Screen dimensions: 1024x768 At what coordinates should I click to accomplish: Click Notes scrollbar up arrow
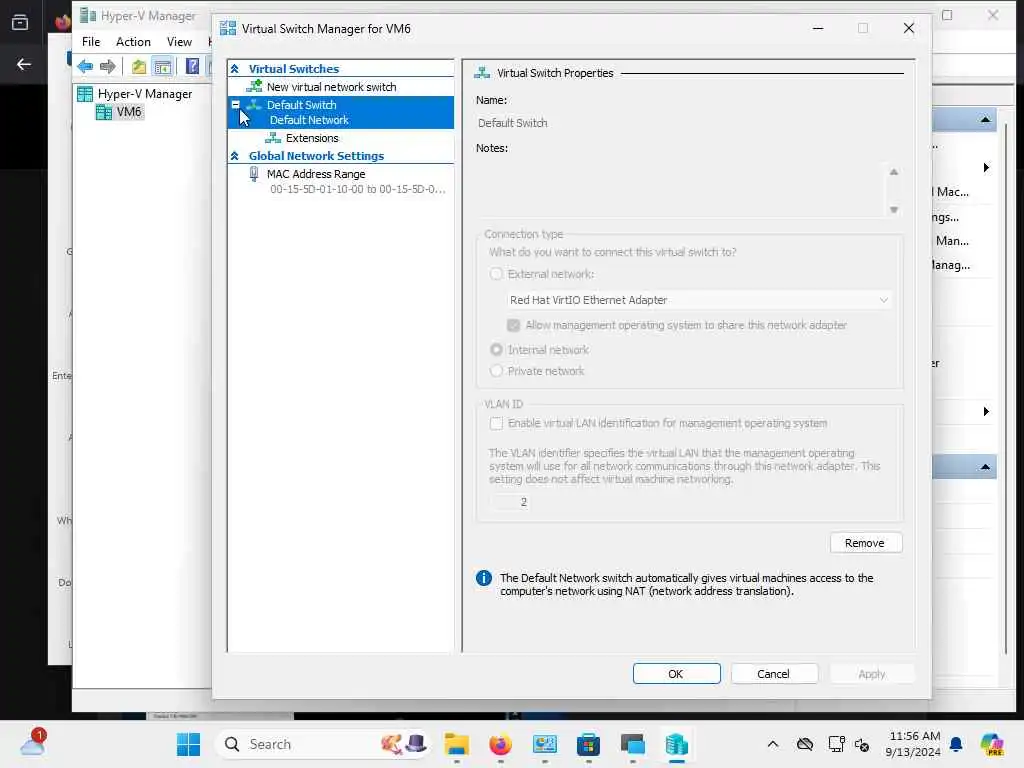pos(894,172)
